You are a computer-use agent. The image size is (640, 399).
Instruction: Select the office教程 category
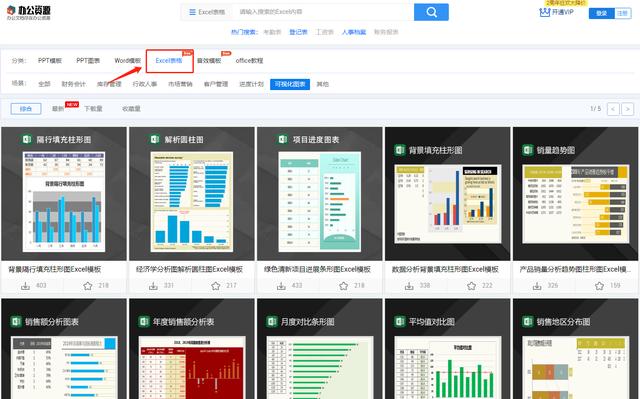tap(249, 60)
